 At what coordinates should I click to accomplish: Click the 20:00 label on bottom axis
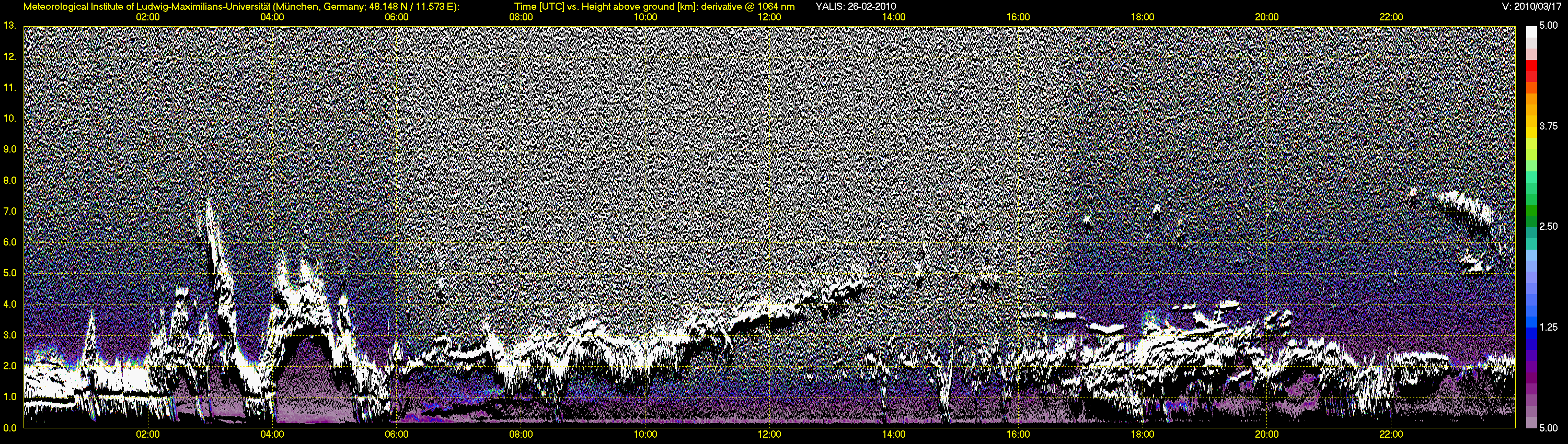coord(1267,434)
